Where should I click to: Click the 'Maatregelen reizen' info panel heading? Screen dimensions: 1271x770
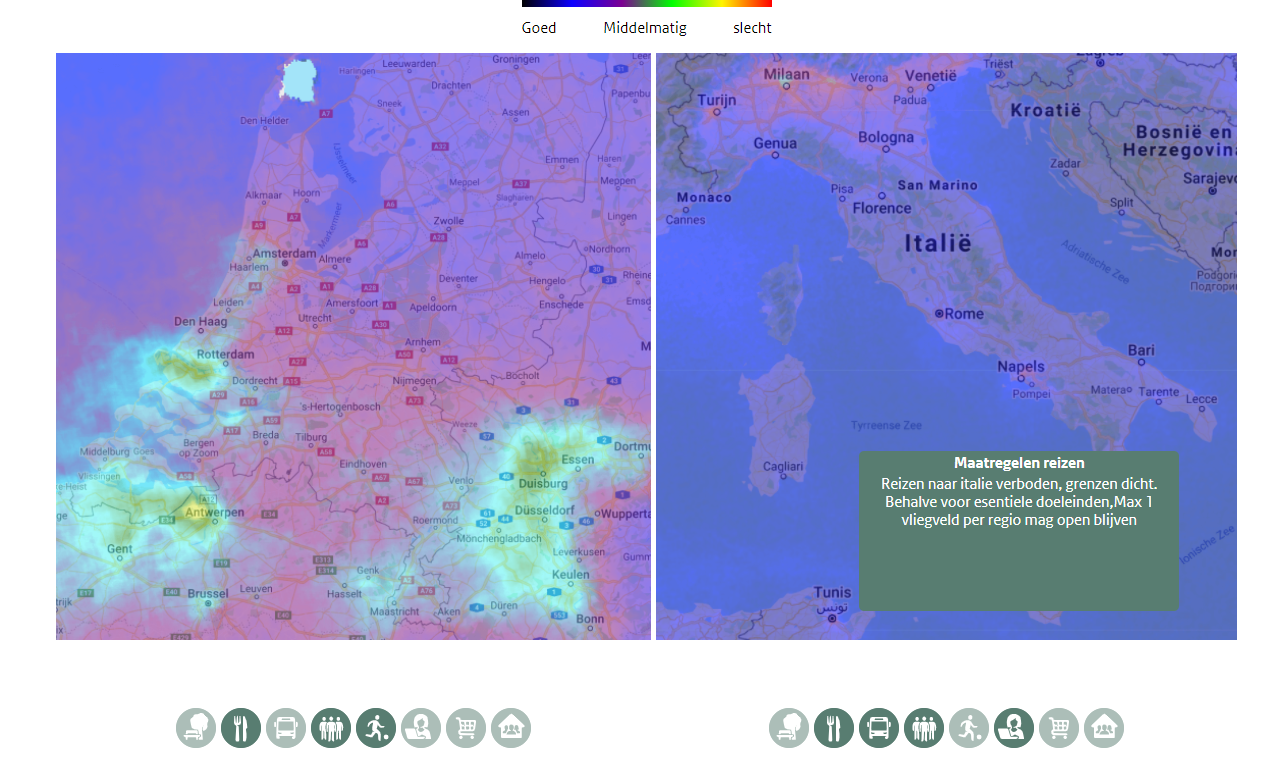click(1019, 463)
